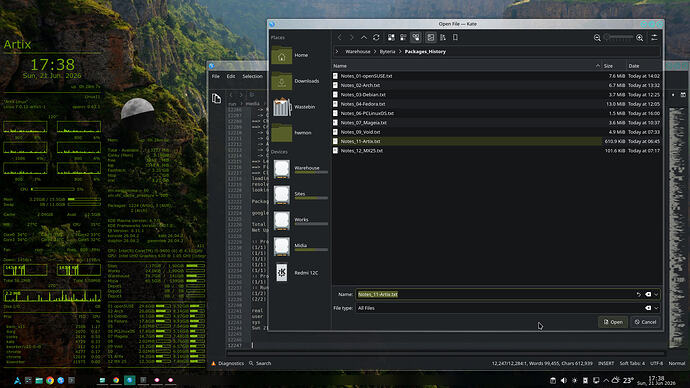Go to Byteria in breadcrumb path

387,51
